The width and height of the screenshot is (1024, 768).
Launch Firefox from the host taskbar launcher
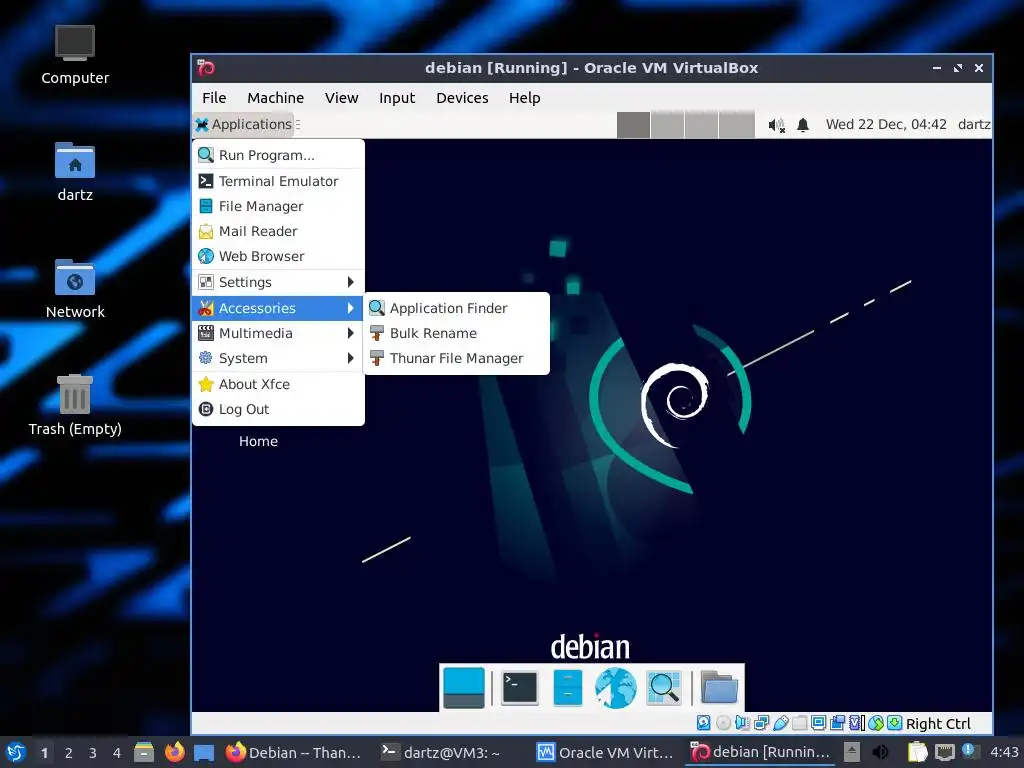(174, 752)
